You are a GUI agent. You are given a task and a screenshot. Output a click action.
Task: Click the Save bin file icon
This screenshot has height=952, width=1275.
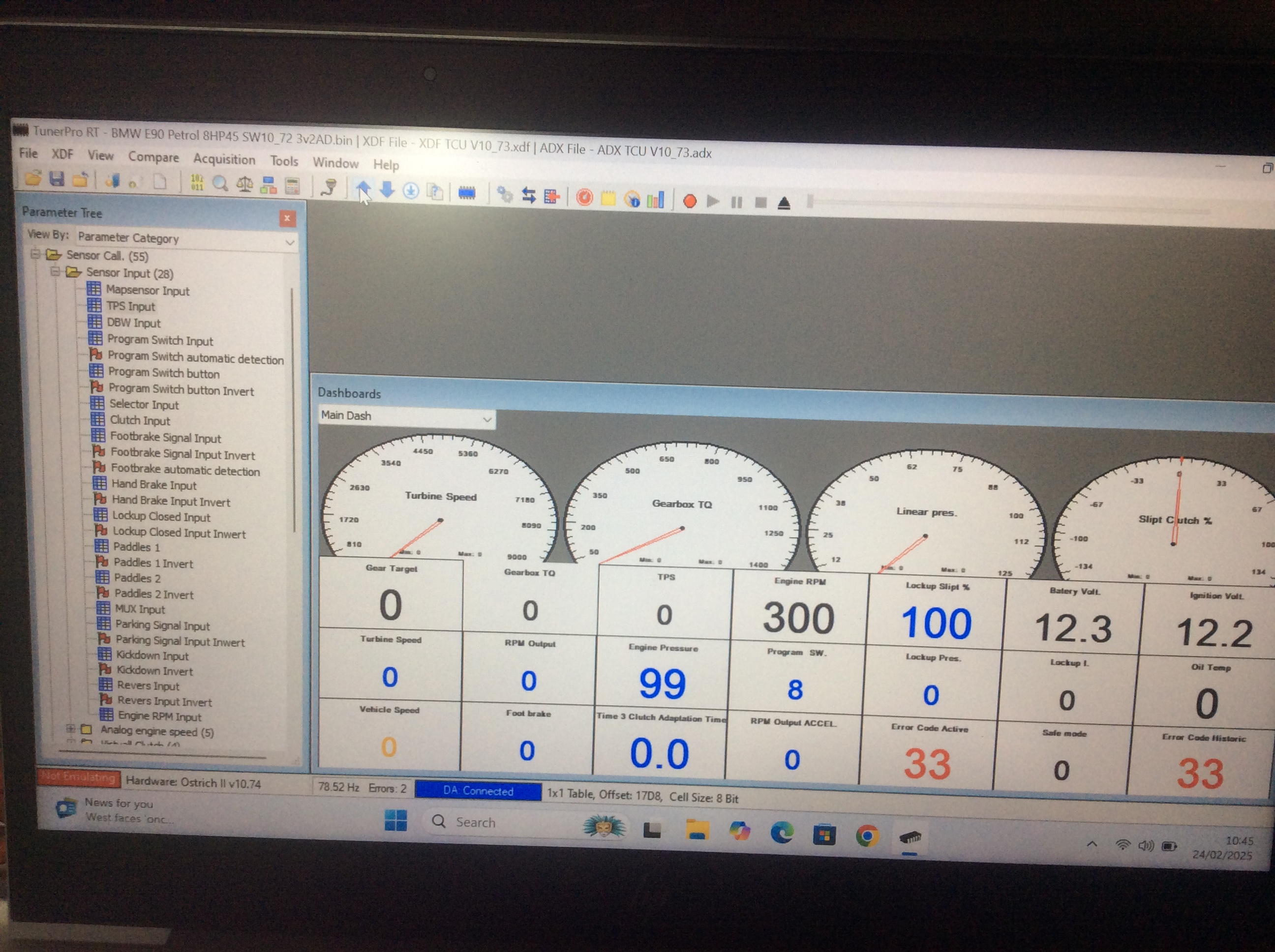57,179
